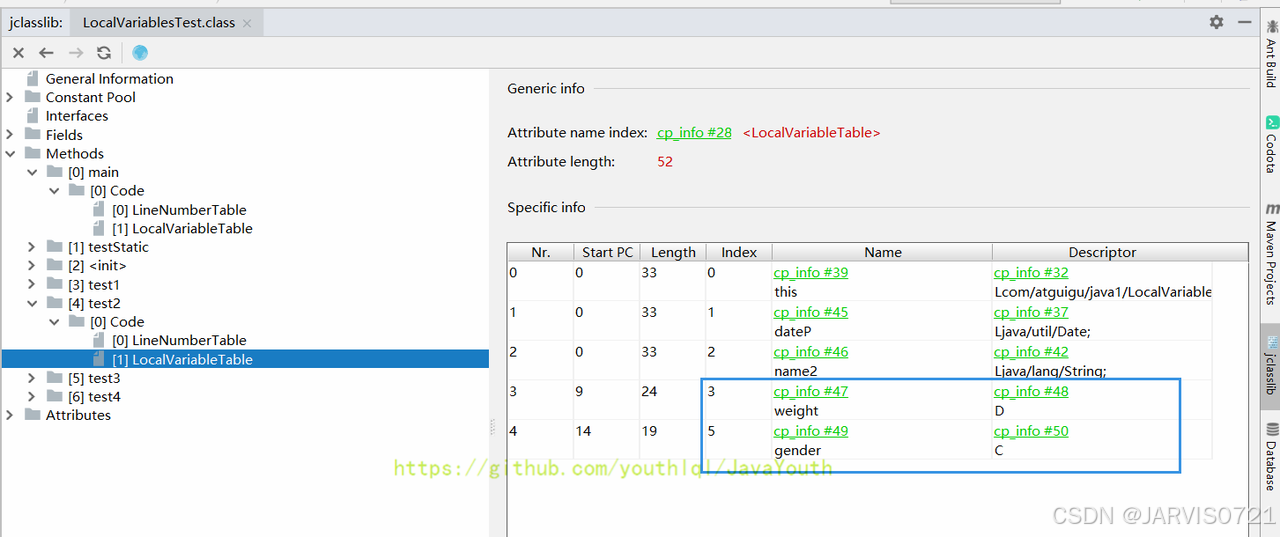Follow the cp_info #39 link for 'this'
The height and width of the screenshot is (537, 1280).
click(811, 272)
